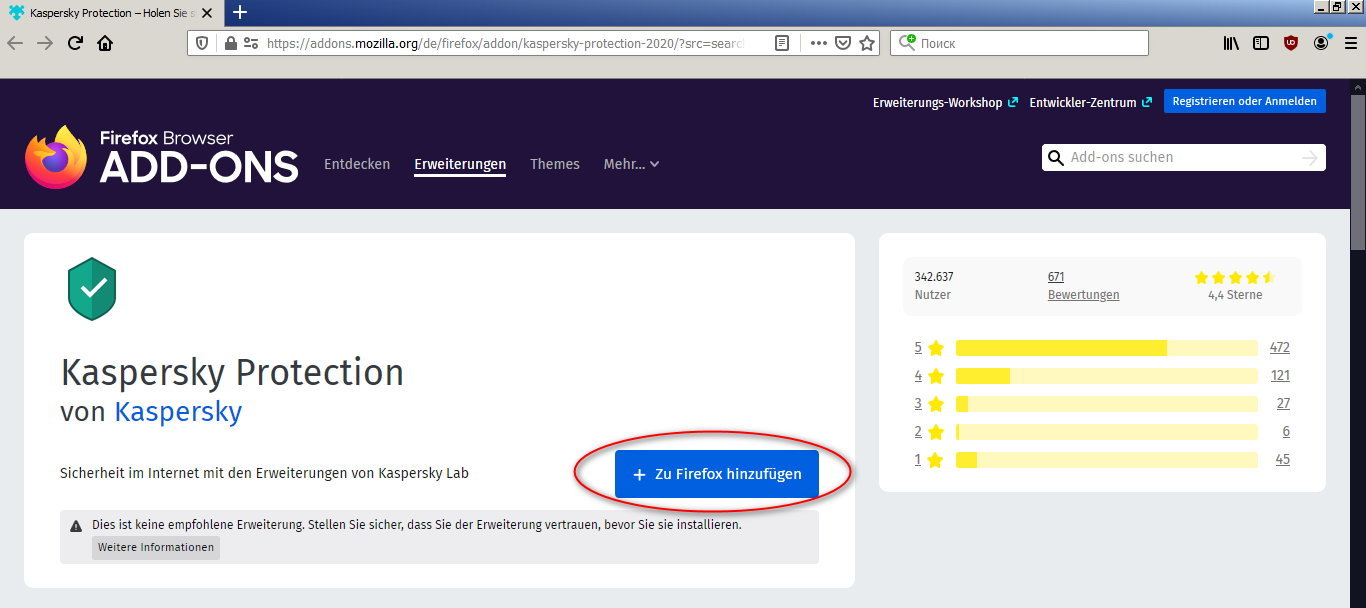
Task: Open the 472 five-star review count
Action: pos(1279,348)
